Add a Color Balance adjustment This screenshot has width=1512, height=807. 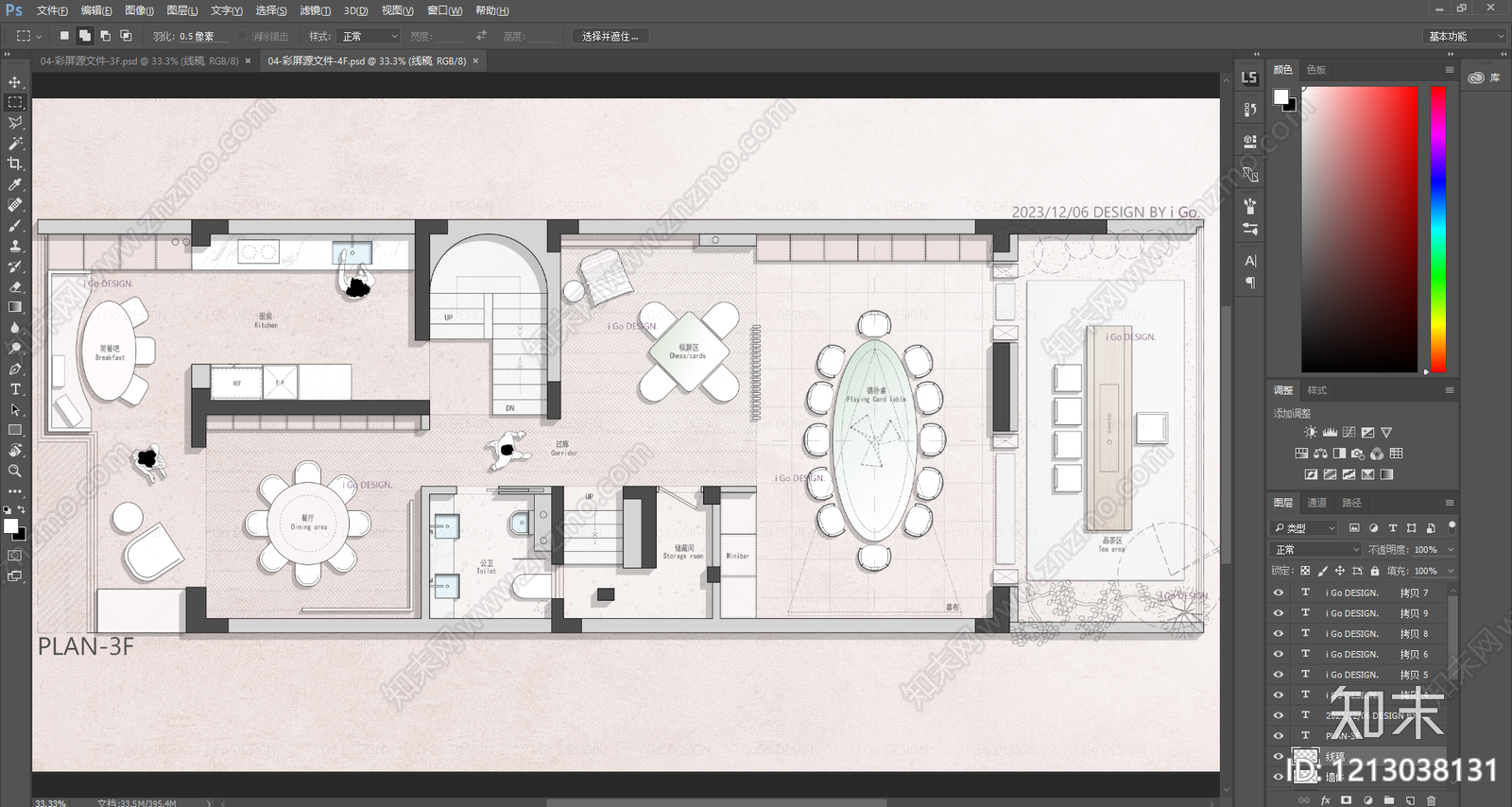click(1320, 454)
